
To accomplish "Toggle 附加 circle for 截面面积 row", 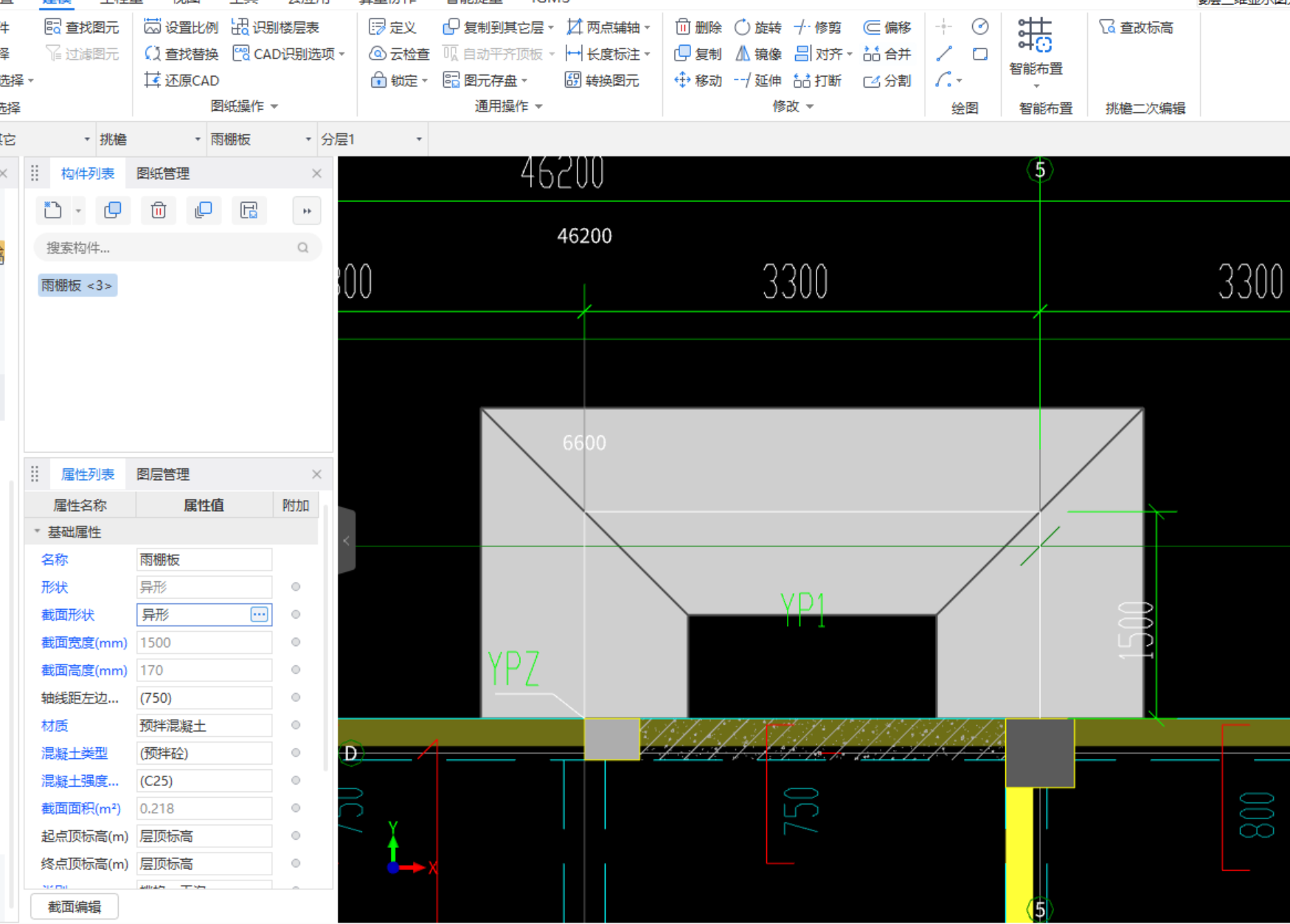I will 296,808.
